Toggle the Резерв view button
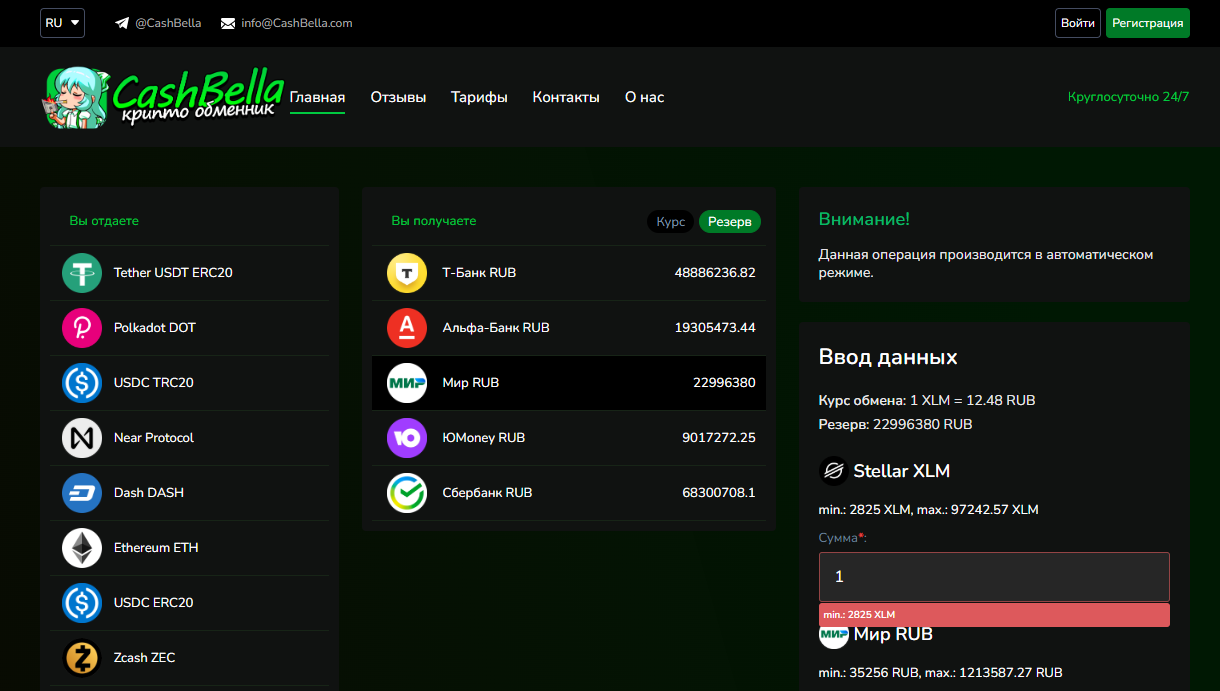This screenshot has width=1220, height=691. click(729, 222)
